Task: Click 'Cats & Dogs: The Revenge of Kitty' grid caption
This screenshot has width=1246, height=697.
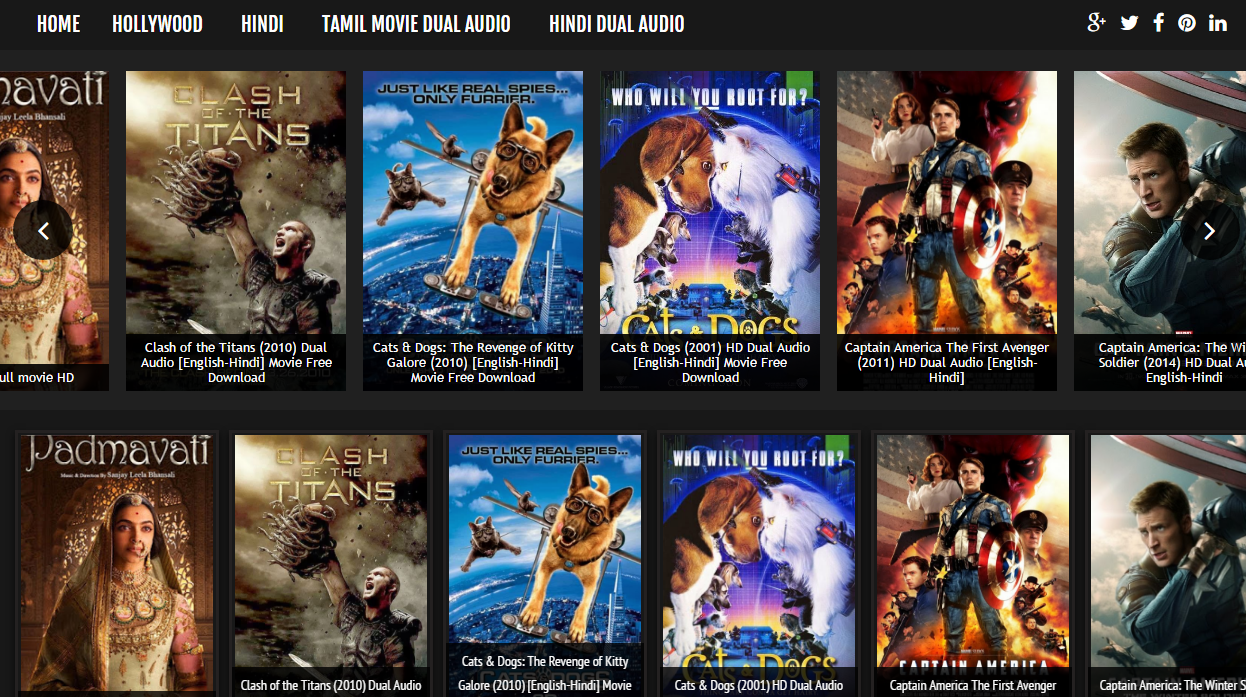Action: click(545, 661)
